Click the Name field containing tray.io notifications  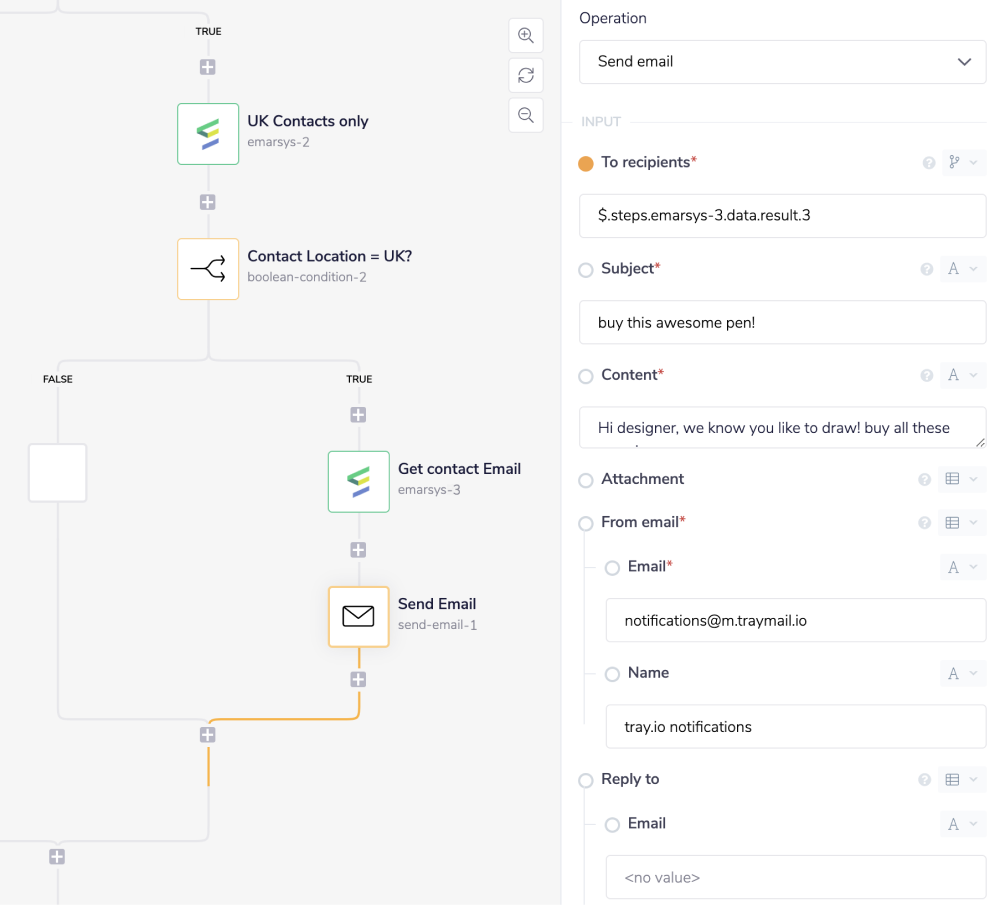pyautogui.click(x=795, y=727)
